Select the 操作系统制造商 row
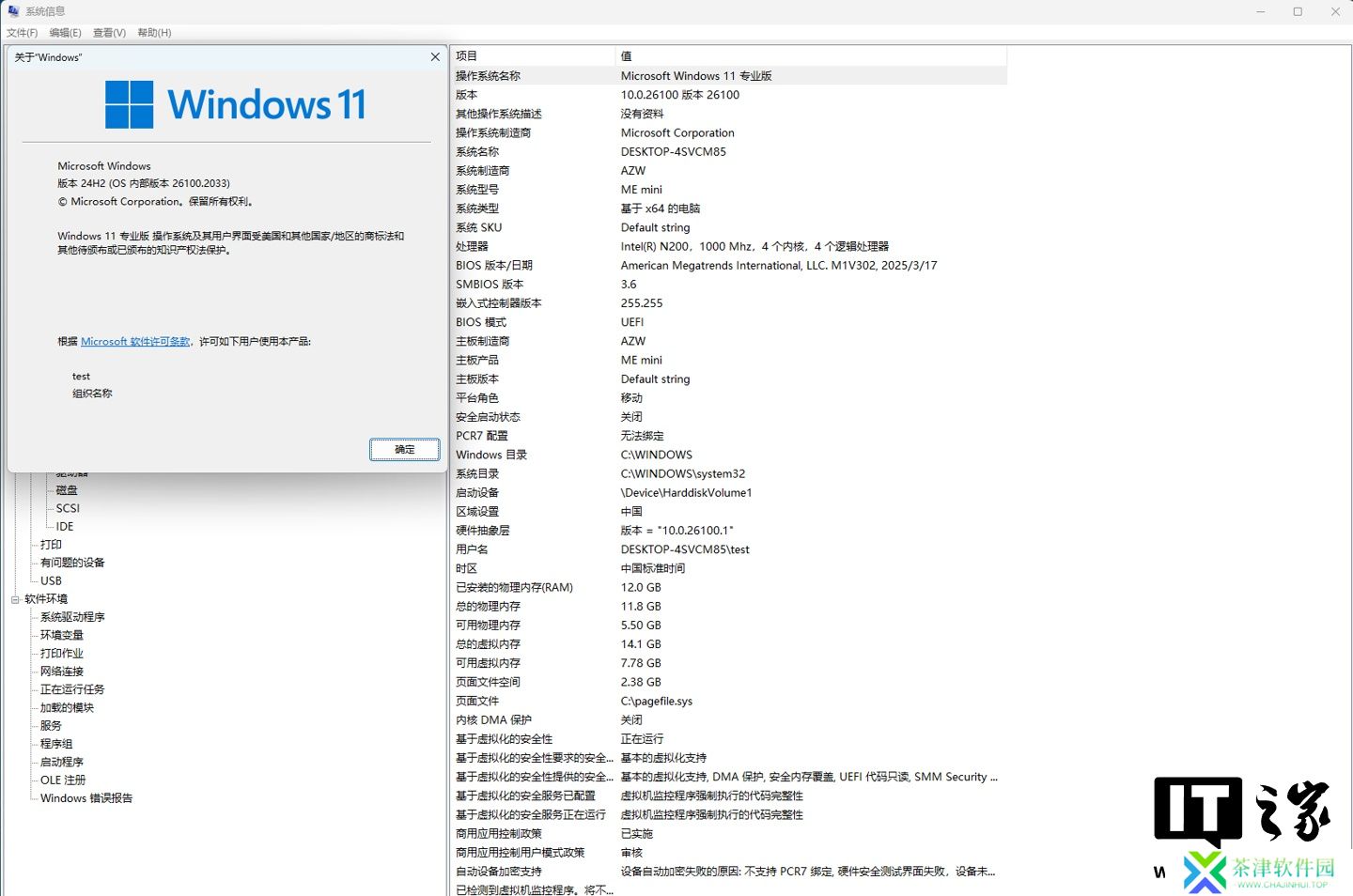 click(x=728, y=133)
